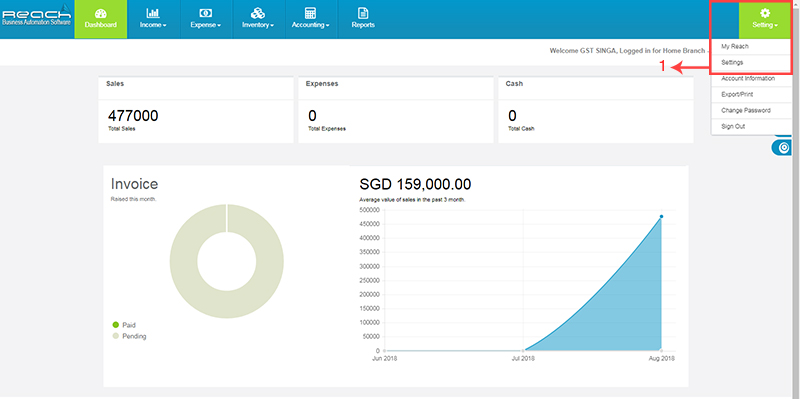Image resolution: width=800 pixels, height=399 pixels.
Task: Toggle the Pending legend marker
Action: click(x=116, y=336)
